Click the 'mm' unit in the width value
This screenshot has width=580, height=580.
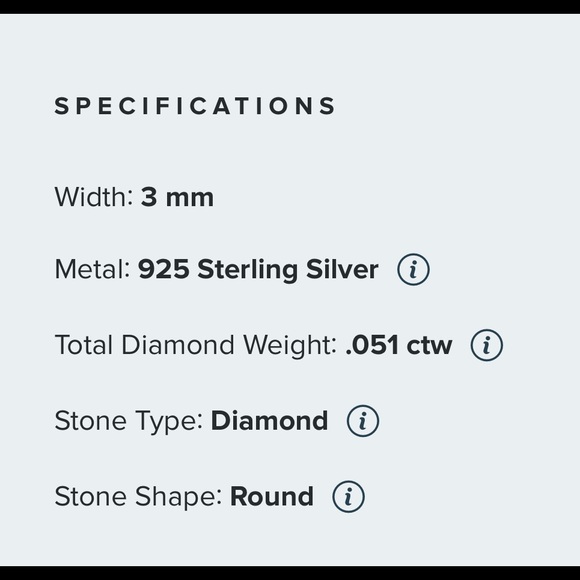pos(190,200)
